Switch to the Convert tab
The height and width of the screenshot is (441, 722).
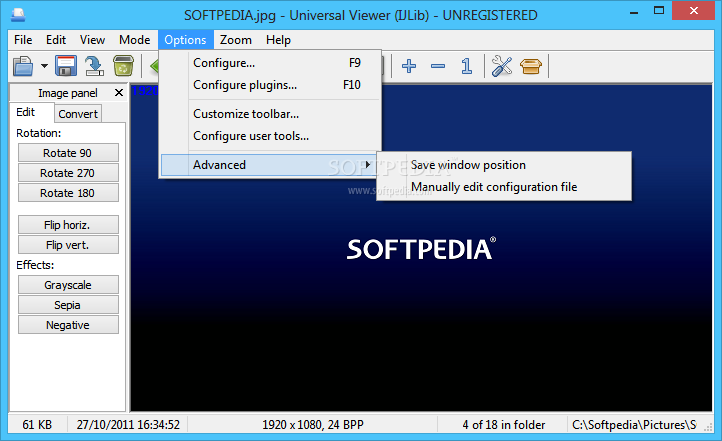78,114
